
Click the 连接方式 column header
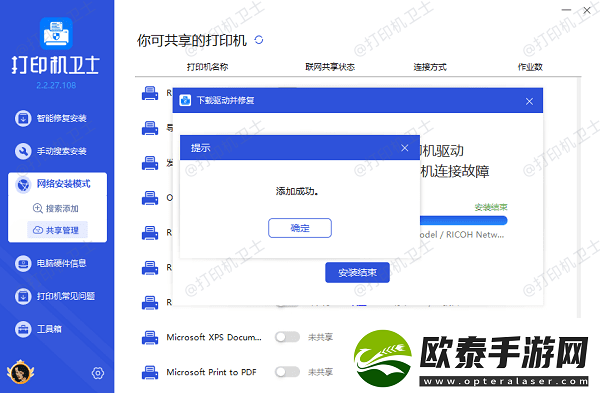[430, 67]
